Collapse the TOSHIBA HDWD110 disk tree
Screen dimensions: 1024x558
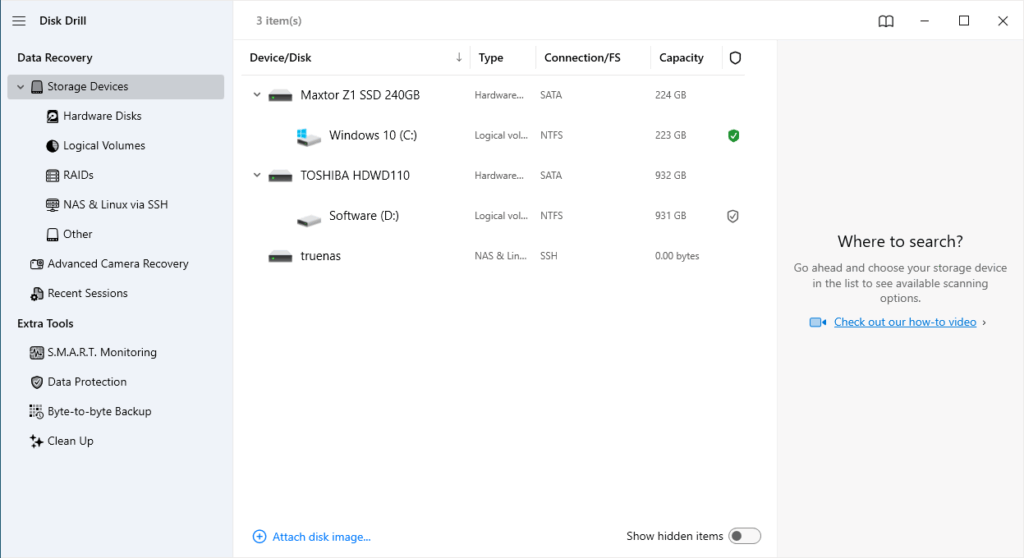click(257, 176)
